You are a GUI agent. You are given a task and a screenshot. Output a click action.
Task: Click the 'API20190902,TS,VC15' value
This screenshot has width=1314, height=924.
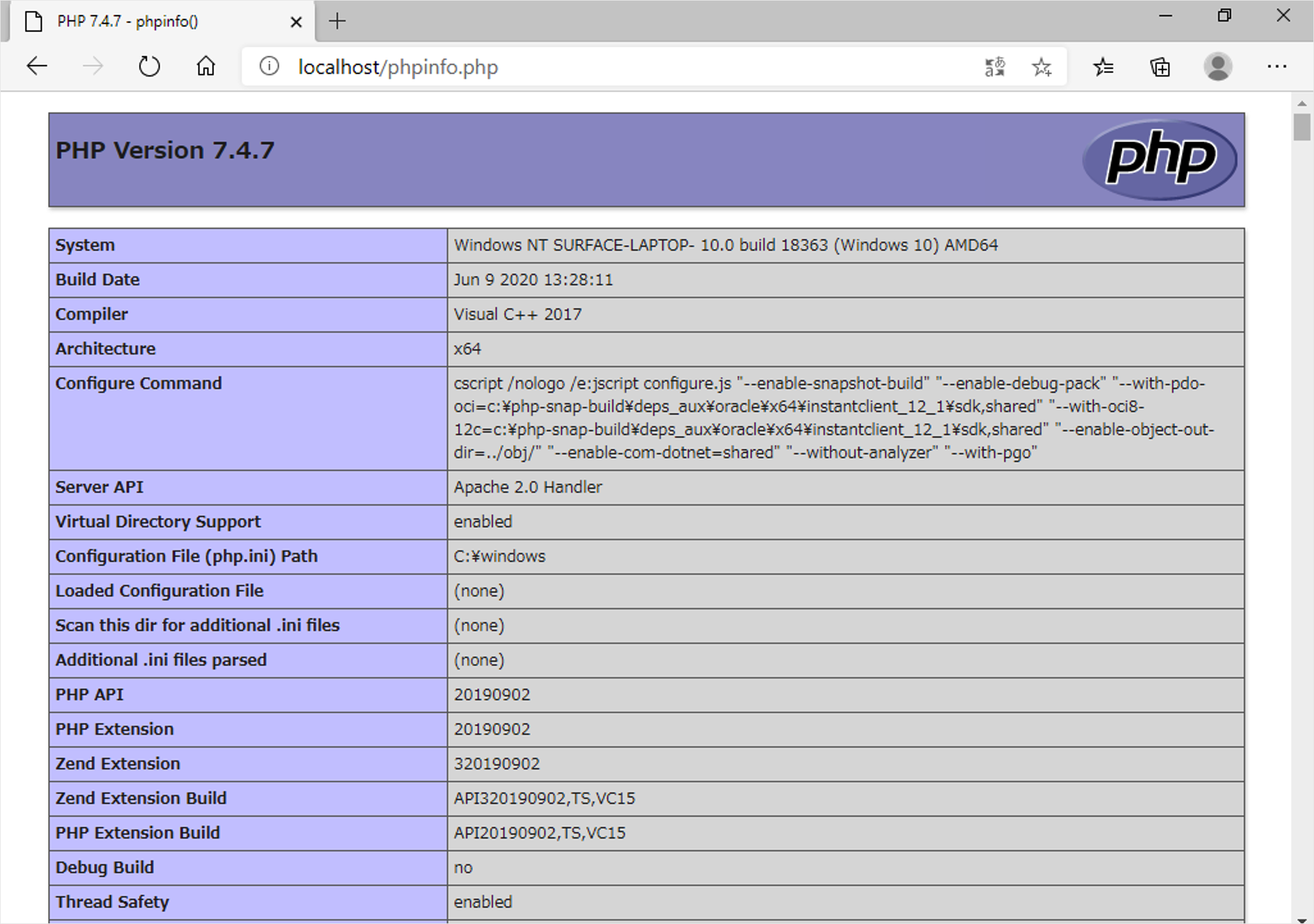coord(540,834)
